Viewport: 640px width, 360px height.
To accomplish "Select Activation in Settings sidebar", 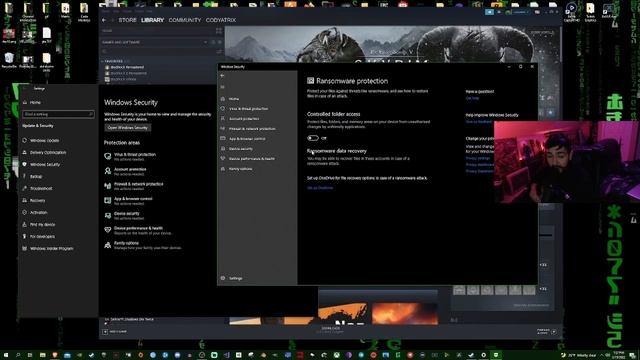I will point(38,213).
